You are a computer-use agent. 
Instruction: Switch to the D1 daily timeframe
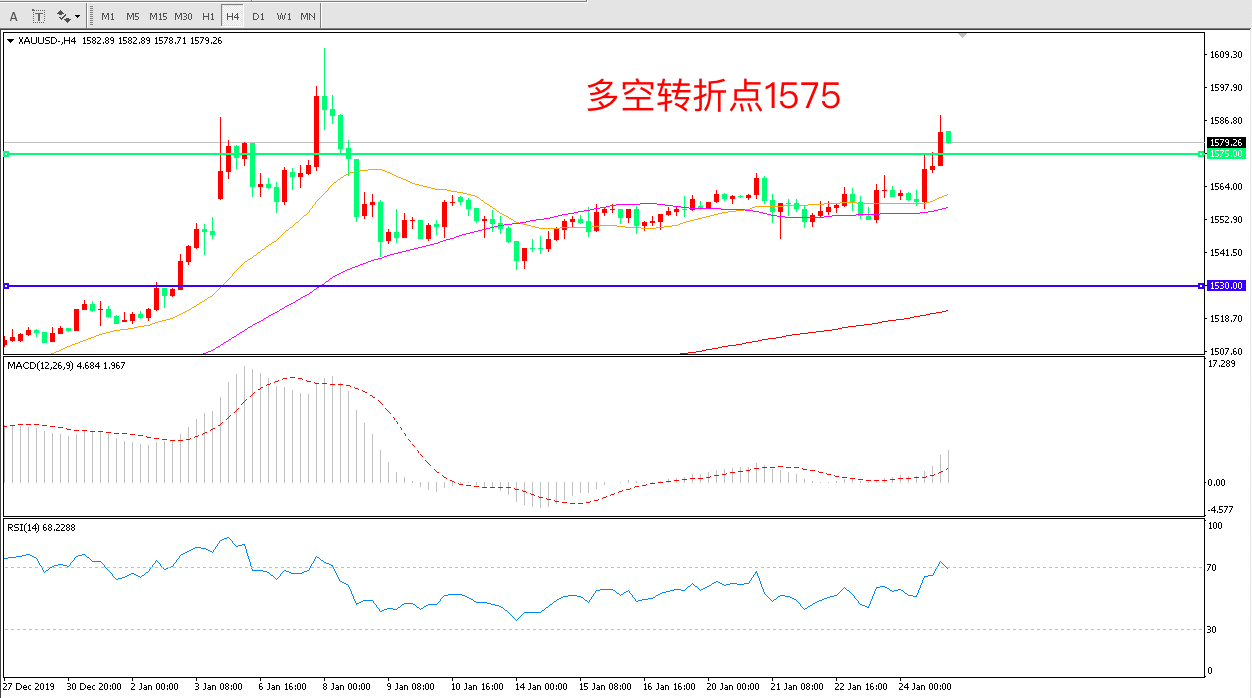[x=258, y=16]
